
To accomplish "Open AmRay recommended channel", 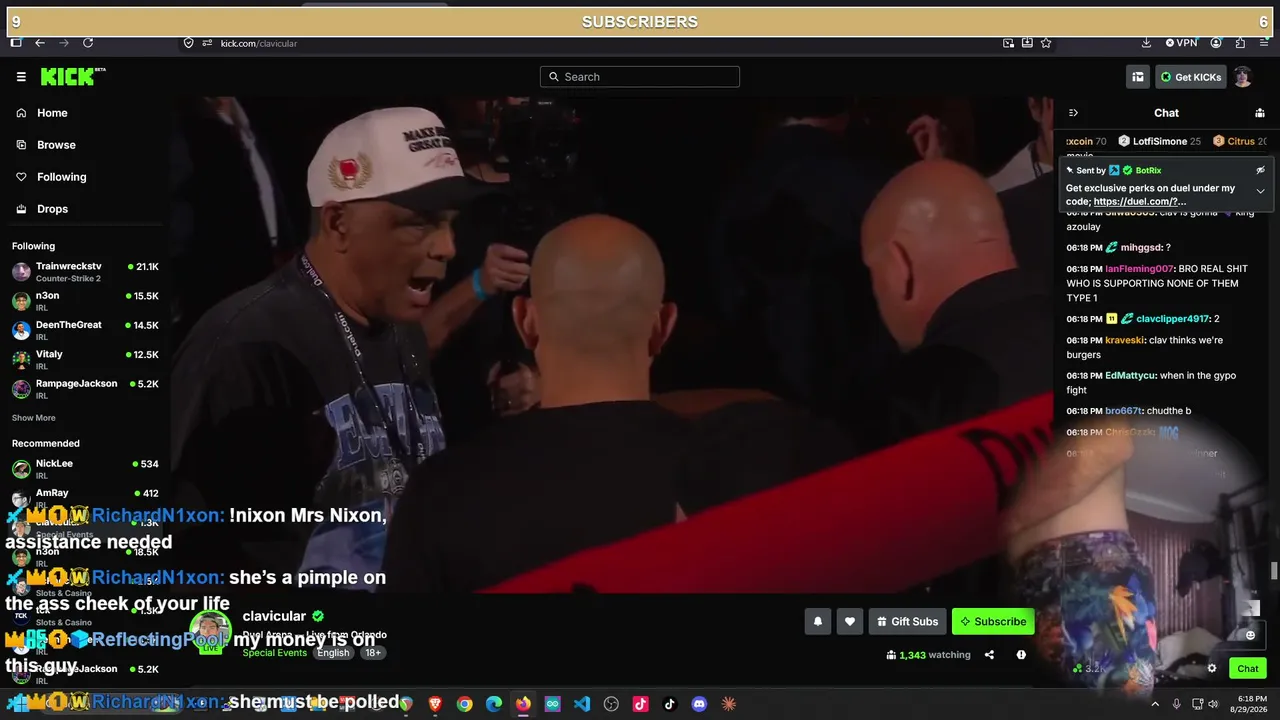I will [85, 497].
